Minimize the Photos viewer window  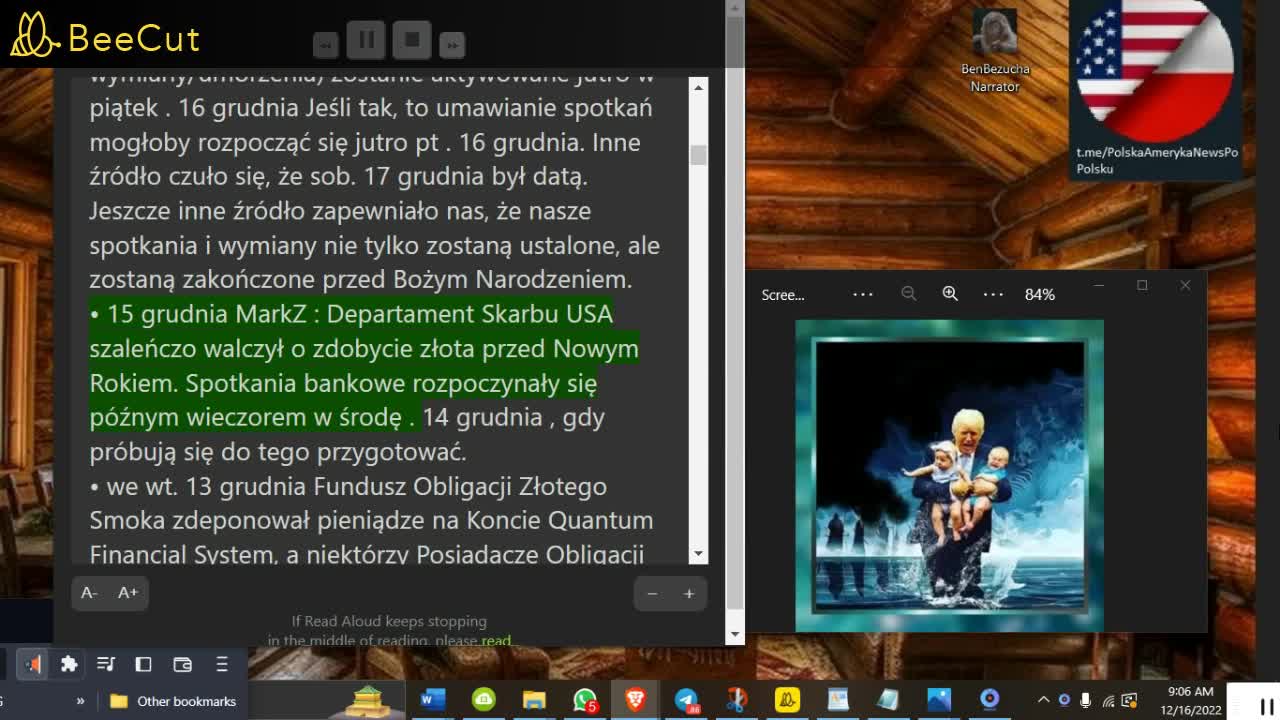[x=1099, y=286]
